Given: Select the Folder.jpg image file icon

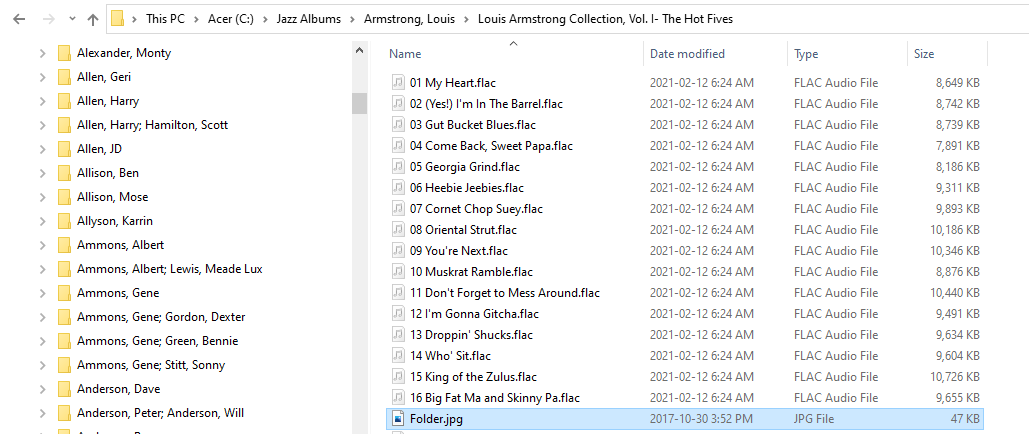Looking at the screenshot, I should click(x=398, y=419).
